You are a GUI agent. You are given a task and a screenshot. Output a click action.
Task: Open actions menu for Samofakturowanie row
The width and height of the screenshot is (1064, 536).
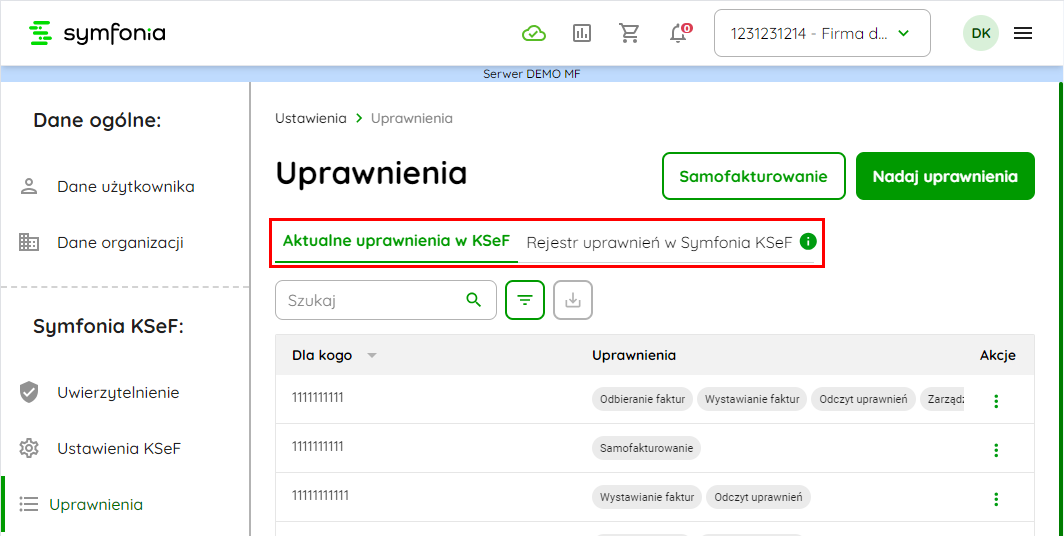[996, 450]
